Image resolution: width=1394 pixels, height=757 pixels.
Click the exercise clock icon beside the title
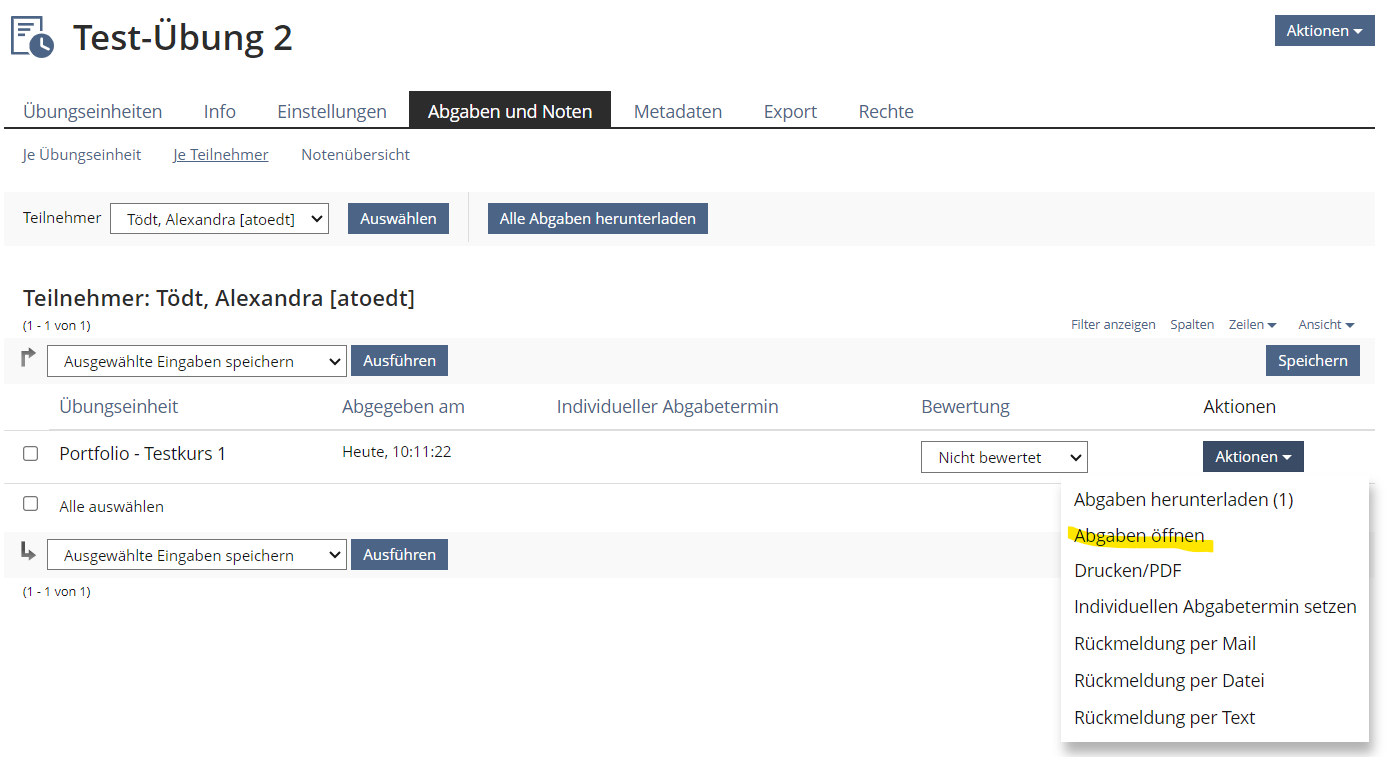click(32, 36)
